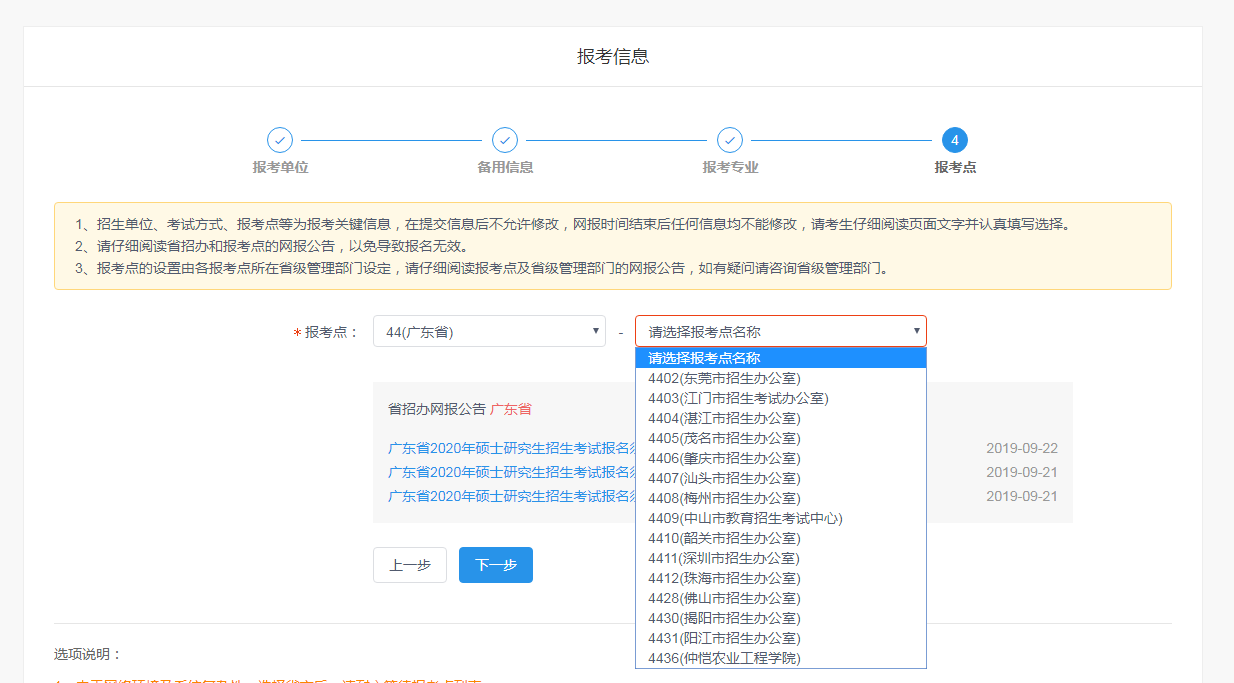Screen dimensions: 1234x683
Task: Click the 报考专业 completed step checkmark icon
Action: (729, 141)
